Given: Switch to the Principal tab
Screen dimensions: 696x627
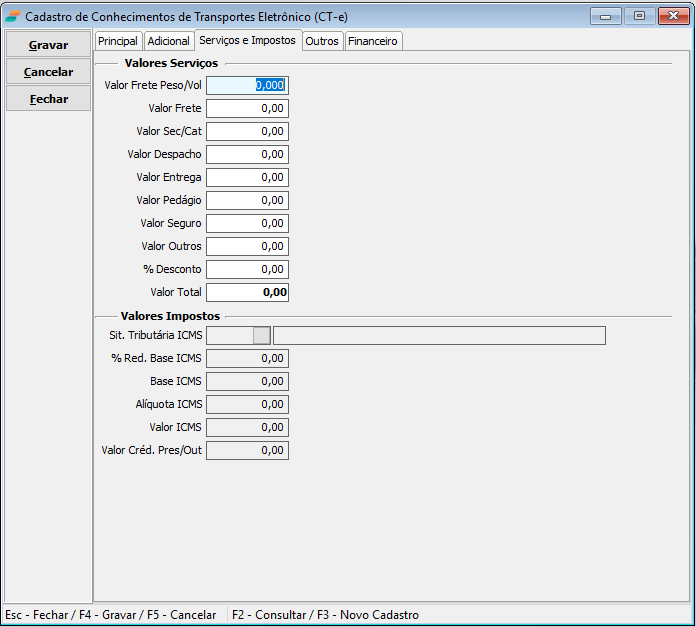Looking at the screenshot, I should (x=118, y=41).
